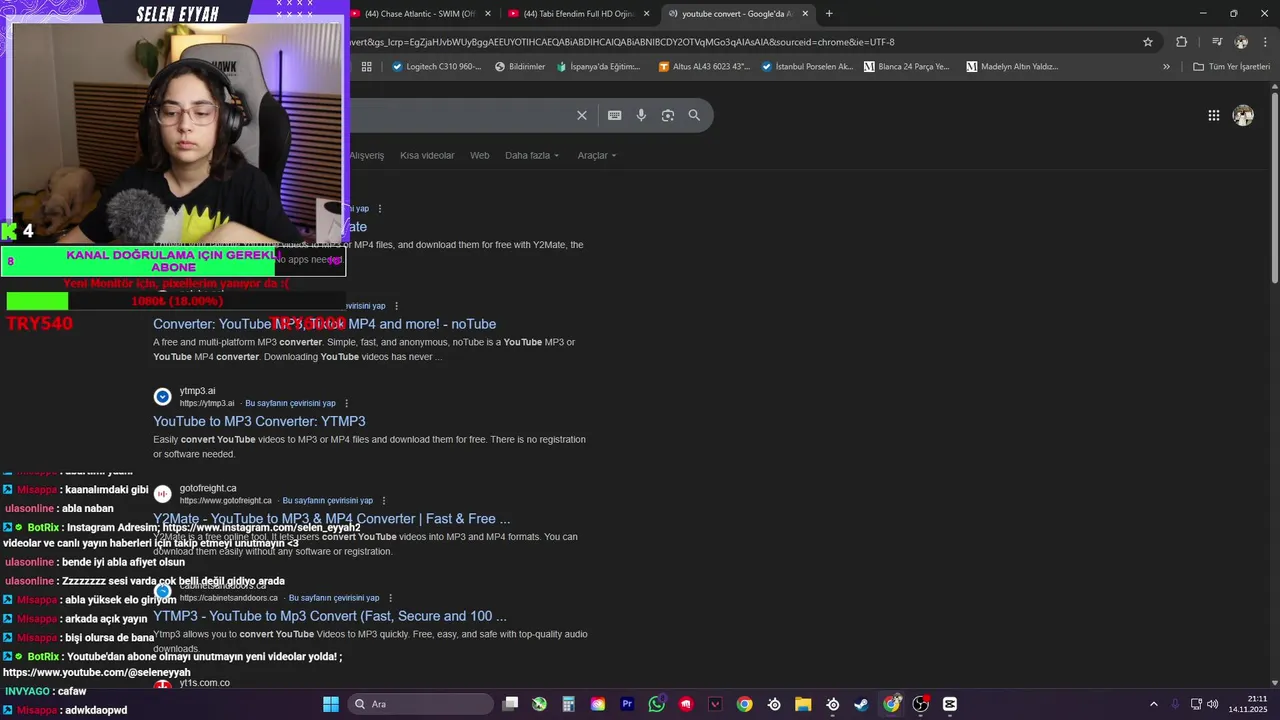Viewport: 1280px width, 720px height.
Task: Open a new Chrome tab
Action: pyautogui.click(x=829, y=14)
